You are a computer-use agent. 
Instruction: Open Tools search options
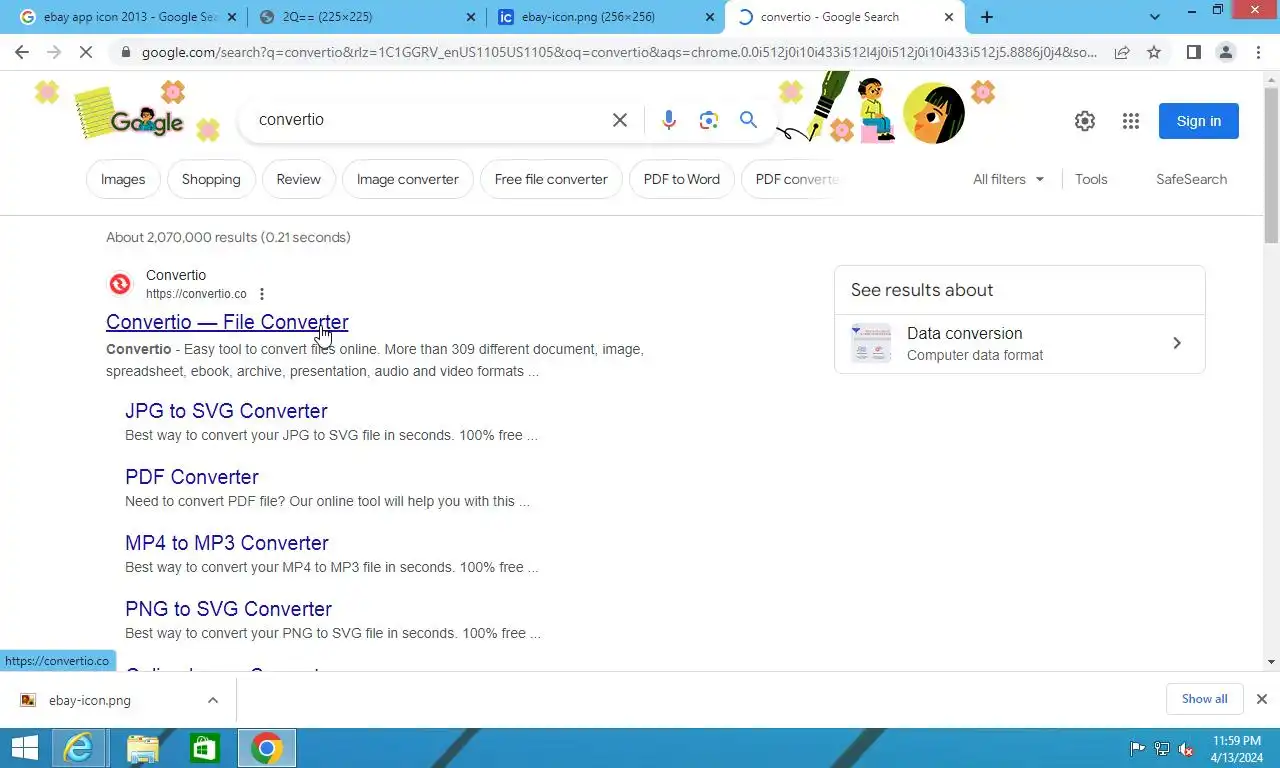point(1091,179)
